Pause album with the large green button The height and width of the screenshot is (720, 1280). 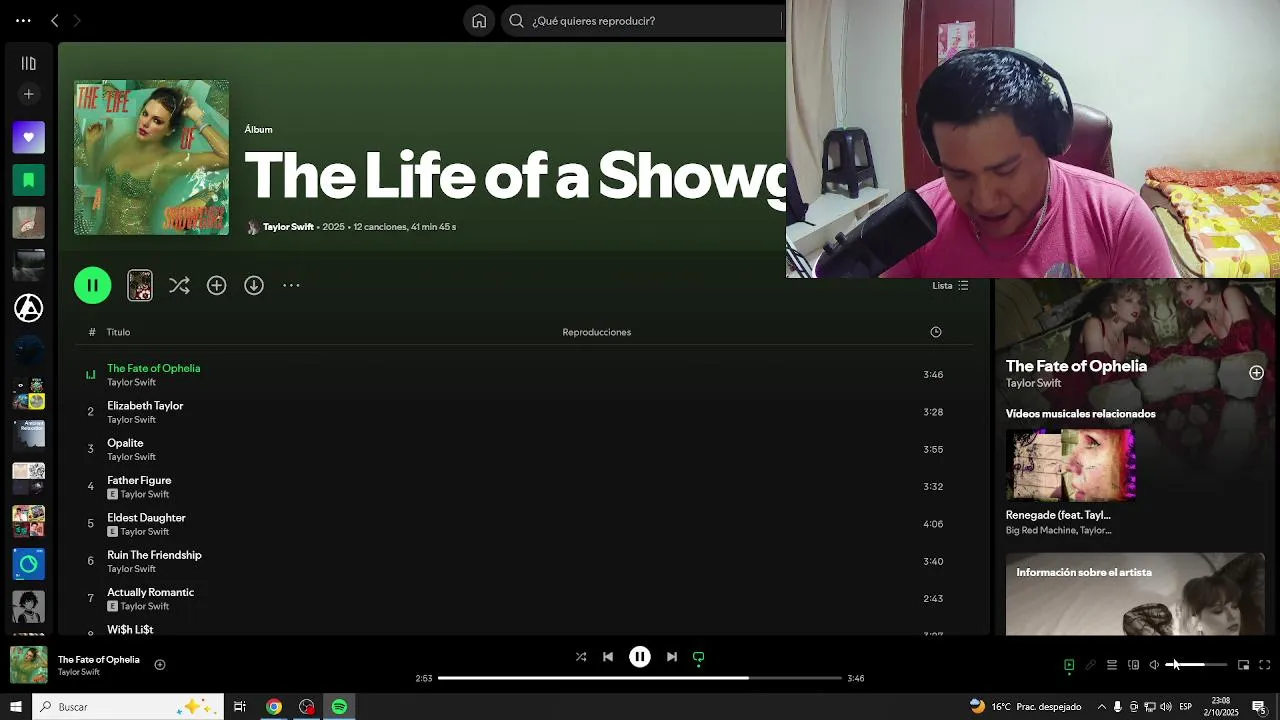point(92,285)
